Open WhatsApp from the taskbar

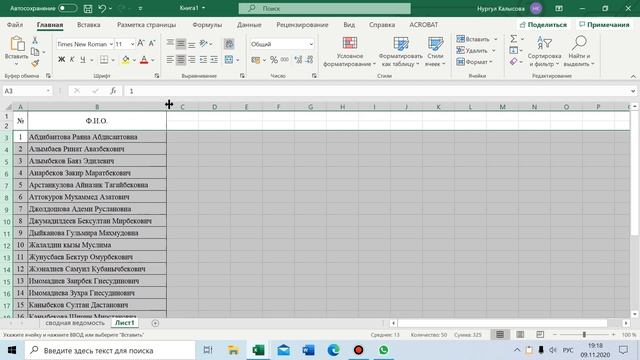(x=383, y=350)
